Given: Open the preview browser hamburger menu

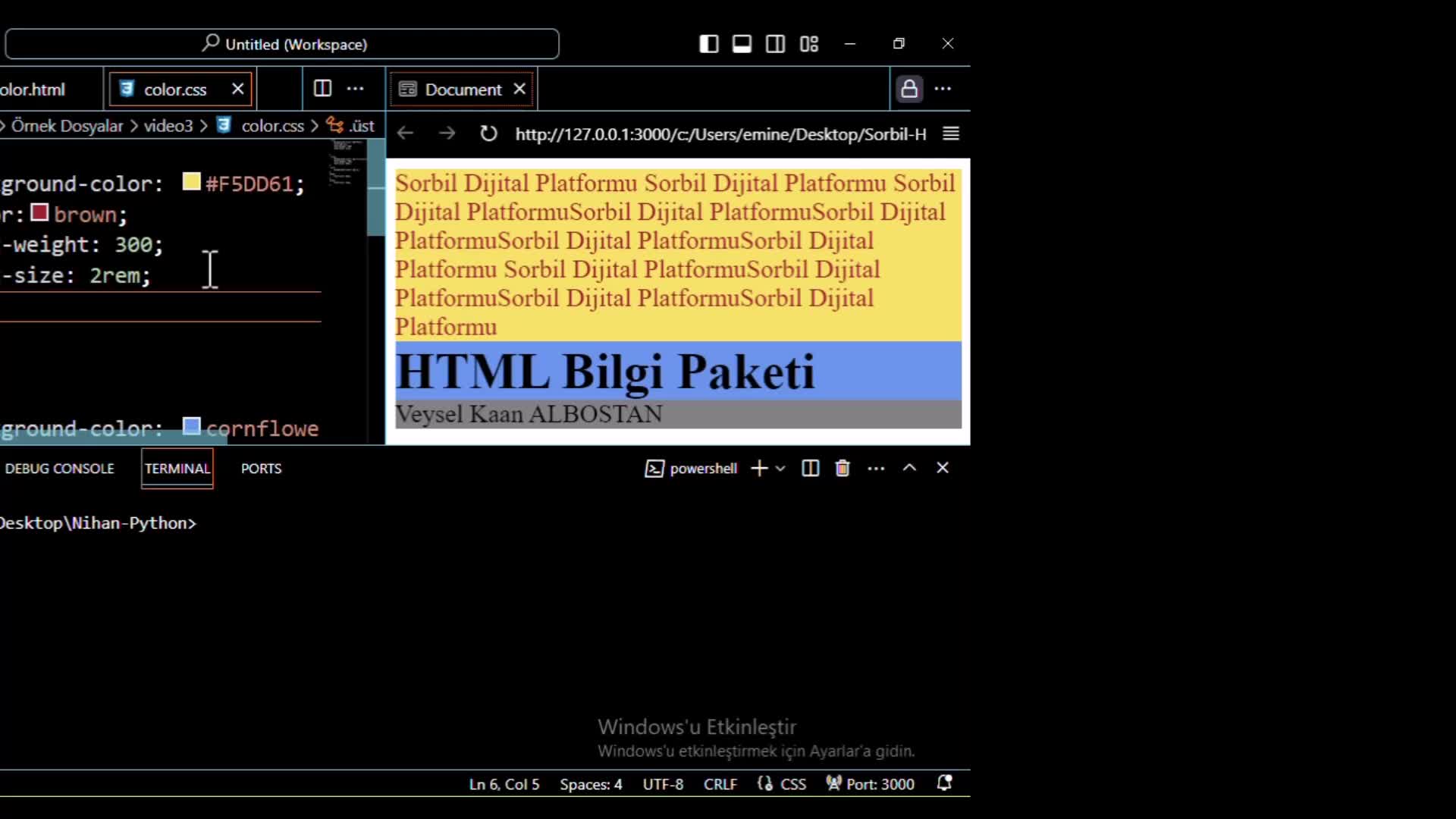Looking at the screenshot, I should click(x=951, y=133).
